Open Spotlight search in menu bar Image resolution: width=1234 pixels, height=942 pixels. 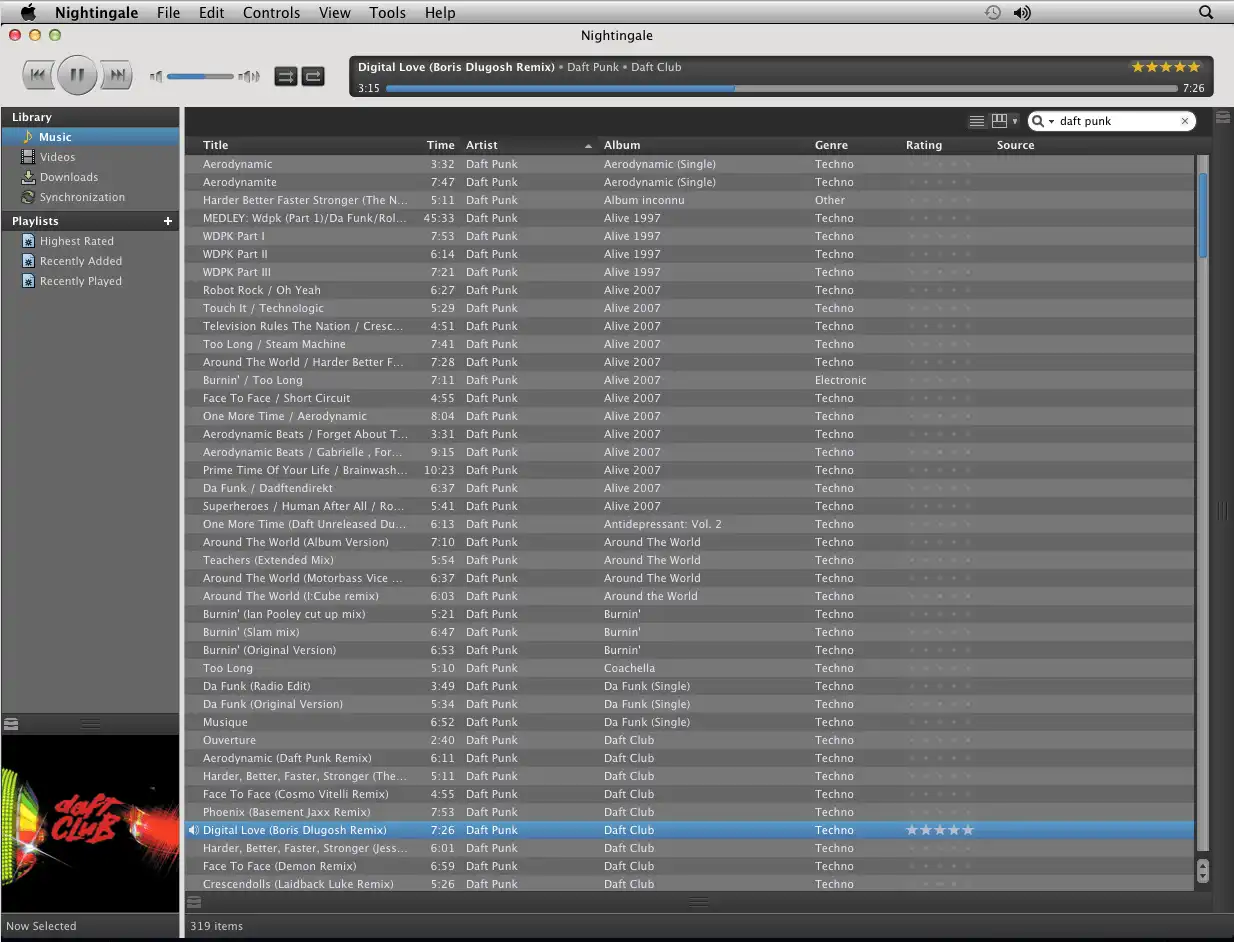click(x=1206, y=13)
